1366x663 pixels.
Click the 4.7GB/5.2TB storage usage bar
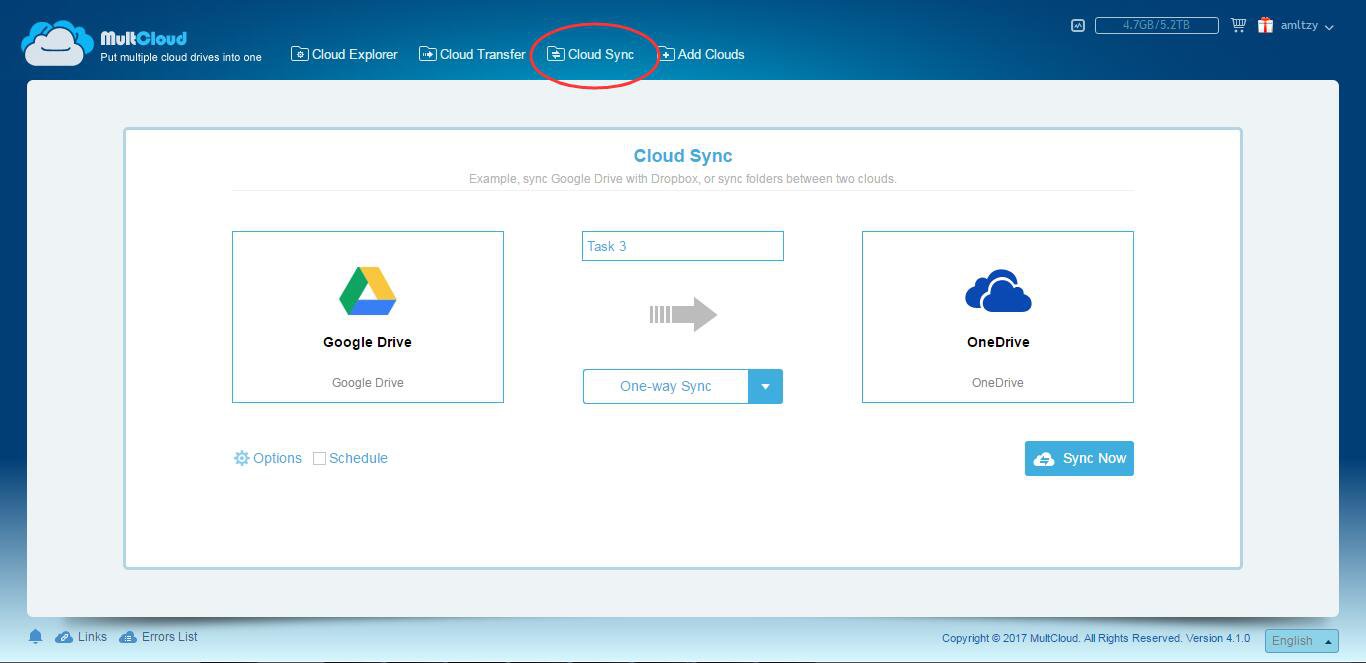[1156, 25]
